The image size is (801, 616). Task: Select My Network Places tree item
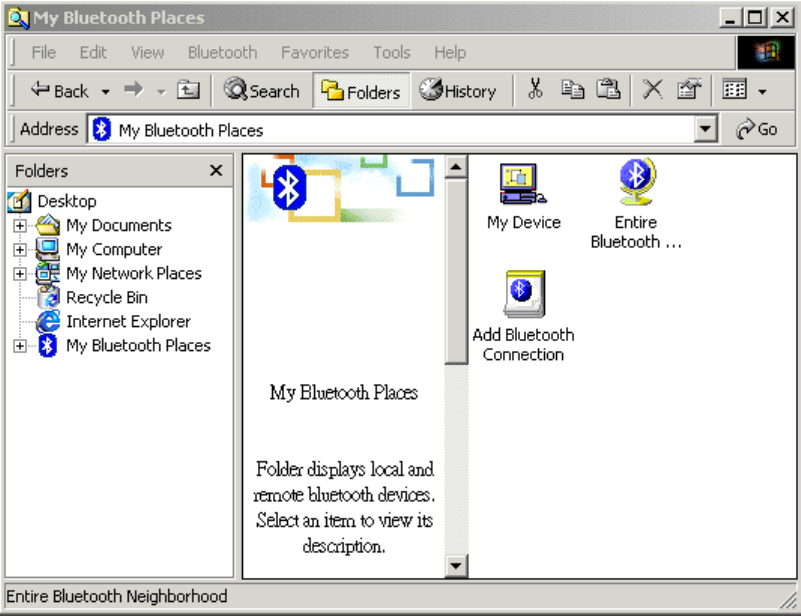tap(134, 273)
